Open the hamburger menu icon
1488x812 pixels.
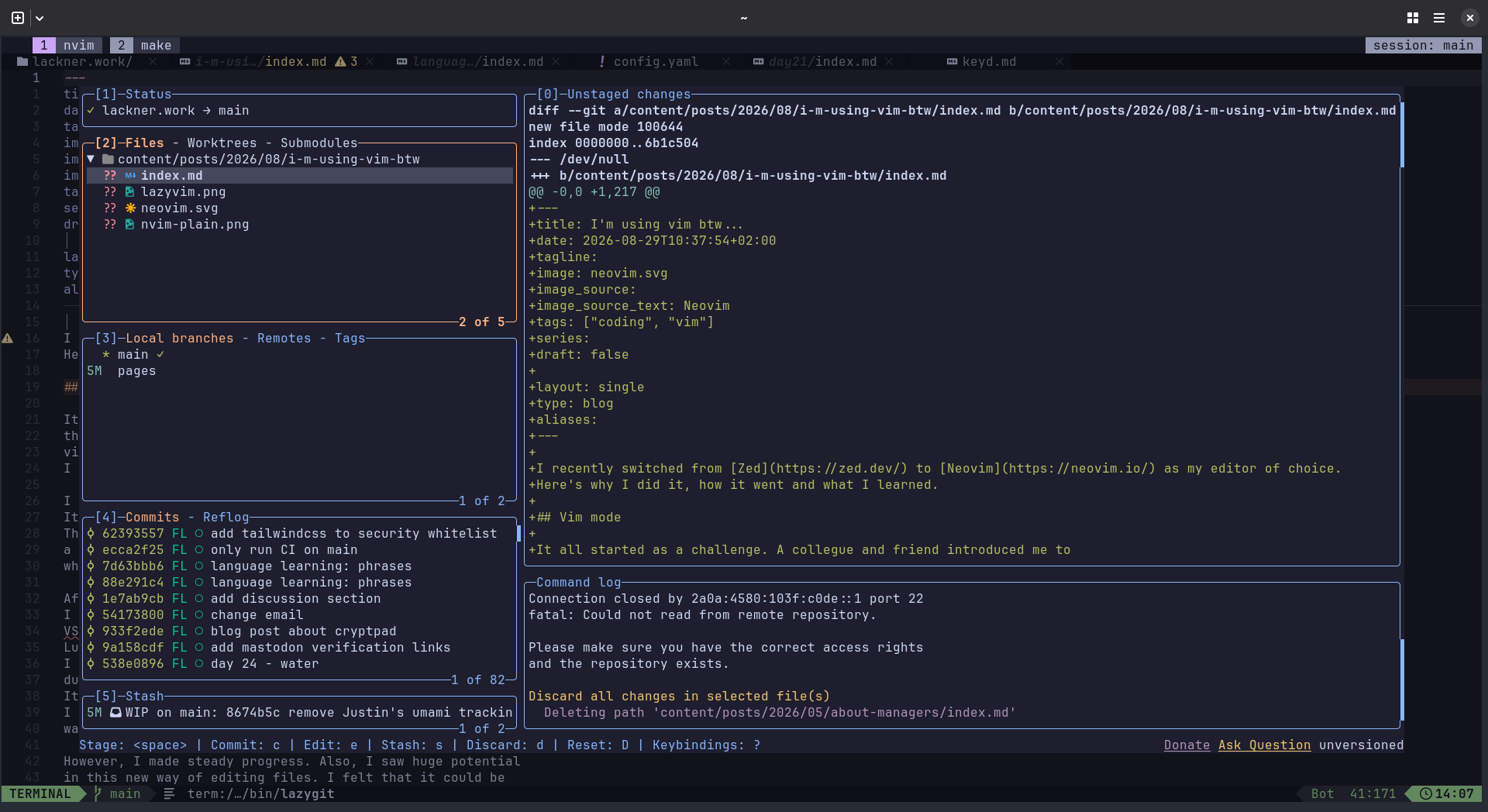pyautogui.click(x=1439, y=17)
